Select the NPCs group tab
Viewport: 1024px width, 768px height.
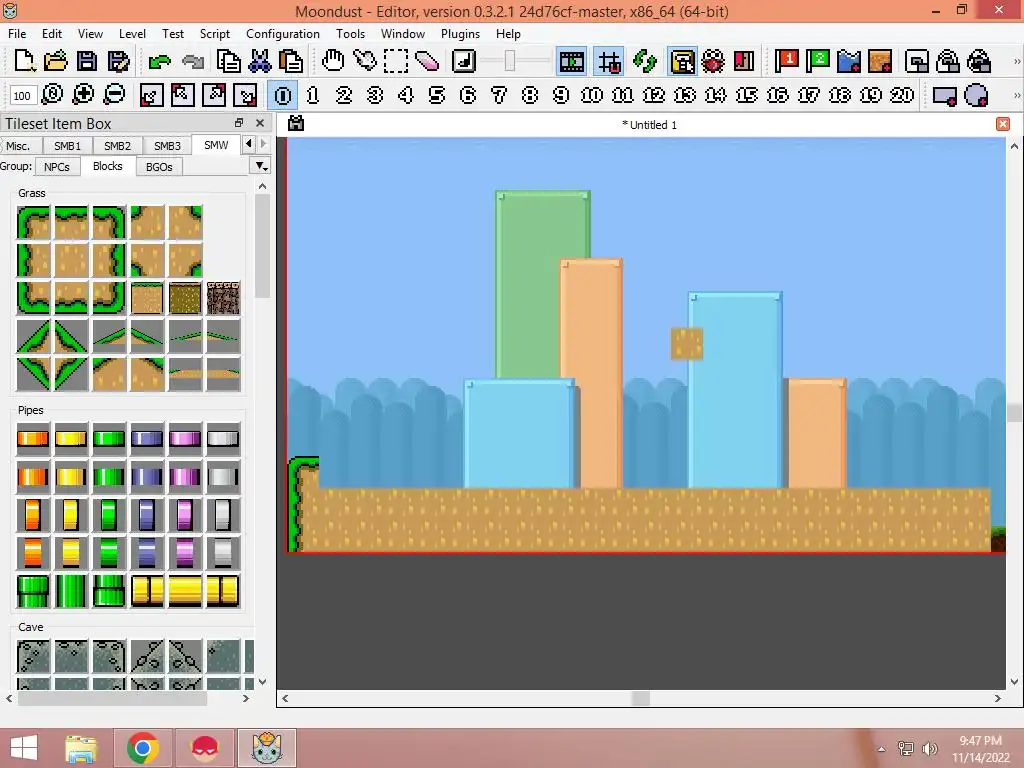pyautogui.click(x=57, y=167)
